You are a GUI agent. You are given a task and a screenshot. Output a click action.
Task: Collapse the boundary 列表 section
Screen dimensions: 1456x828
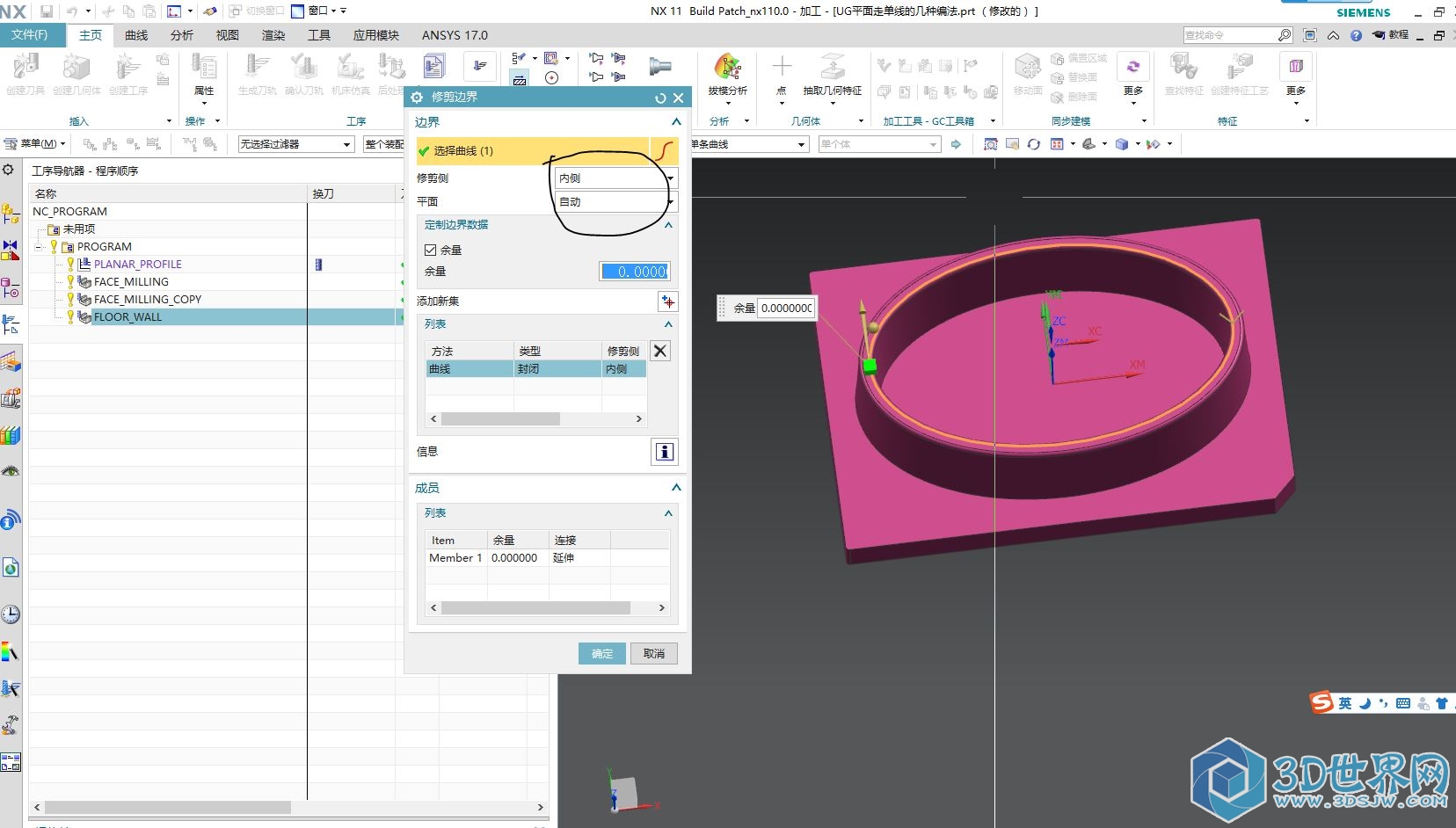pyautogui.click(x=668, y=324)
